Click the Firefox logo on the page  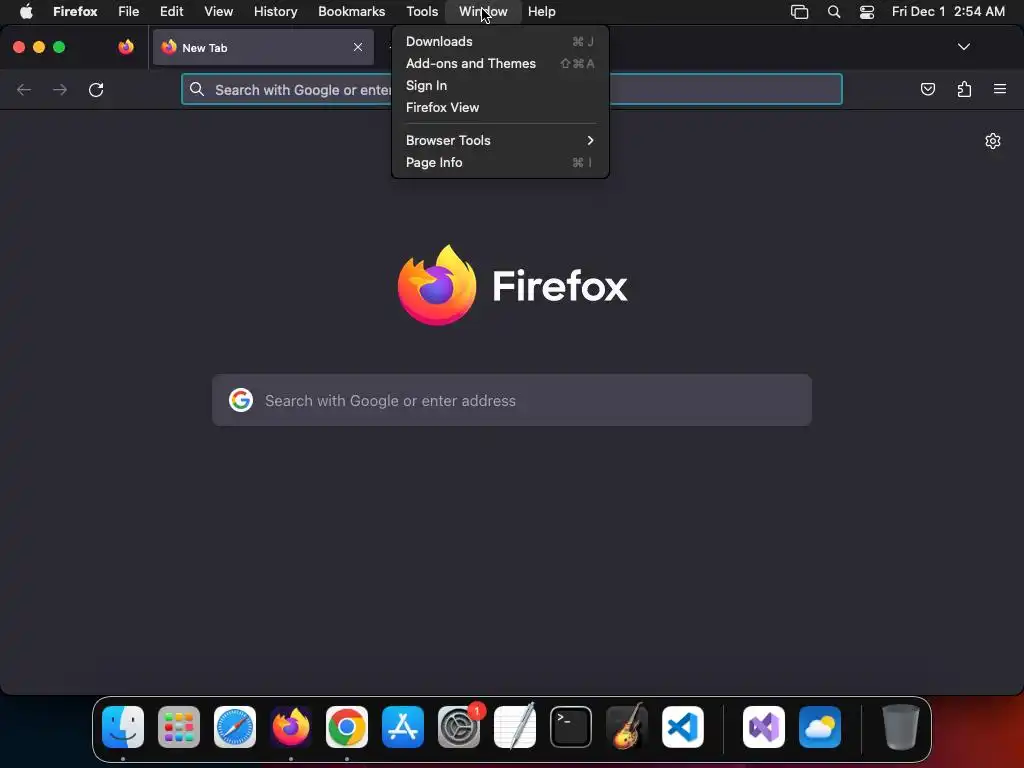pos(512,285)
